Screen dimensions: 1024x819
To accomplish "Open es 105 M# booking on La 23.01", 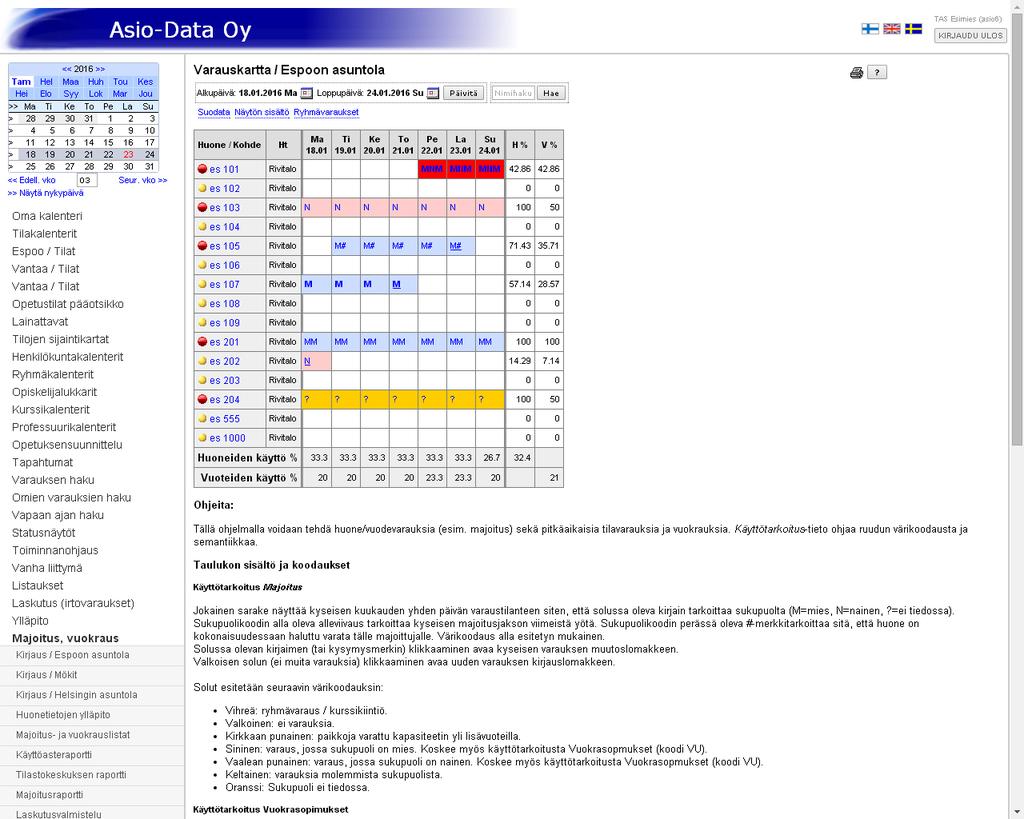I will pyautogui.click(x=460, y=246).
